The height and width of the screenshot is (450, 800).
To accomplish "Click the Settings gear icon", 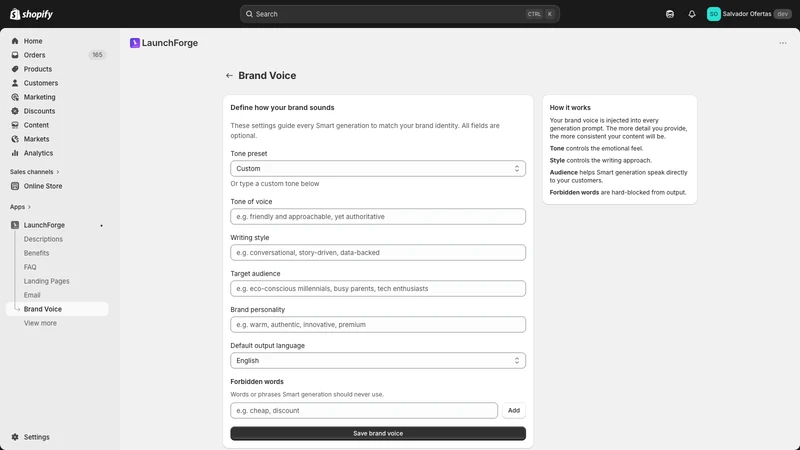I will pos(15,437).
